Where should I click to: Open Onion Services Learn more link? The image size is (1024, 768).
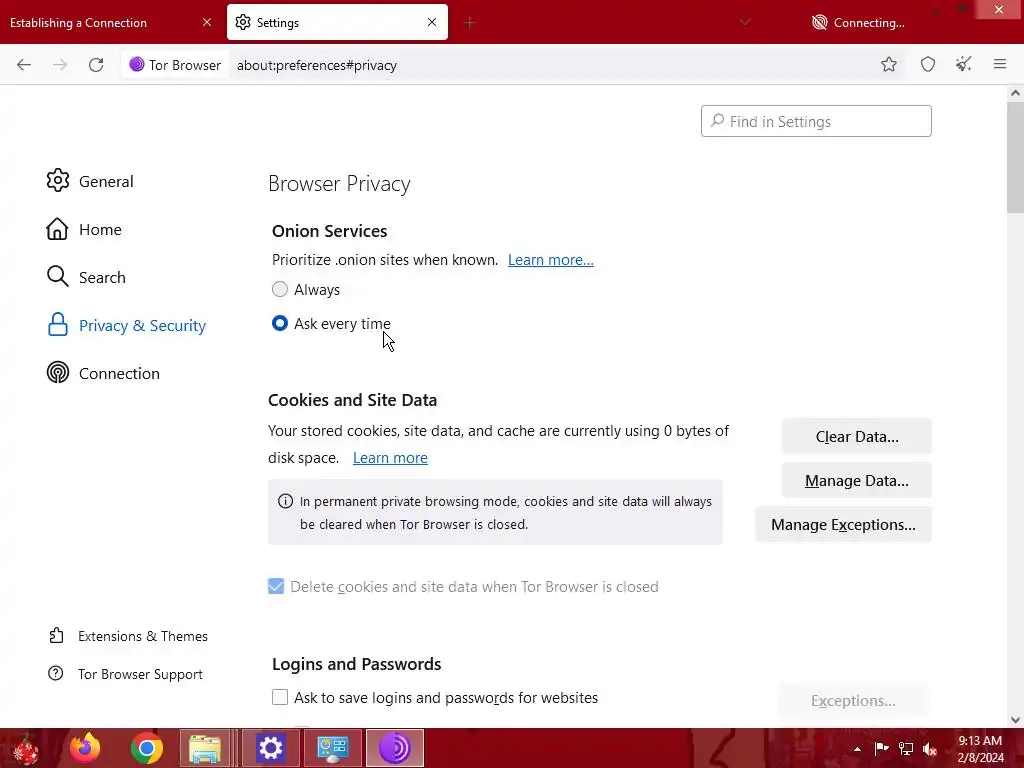click(551, 260)
